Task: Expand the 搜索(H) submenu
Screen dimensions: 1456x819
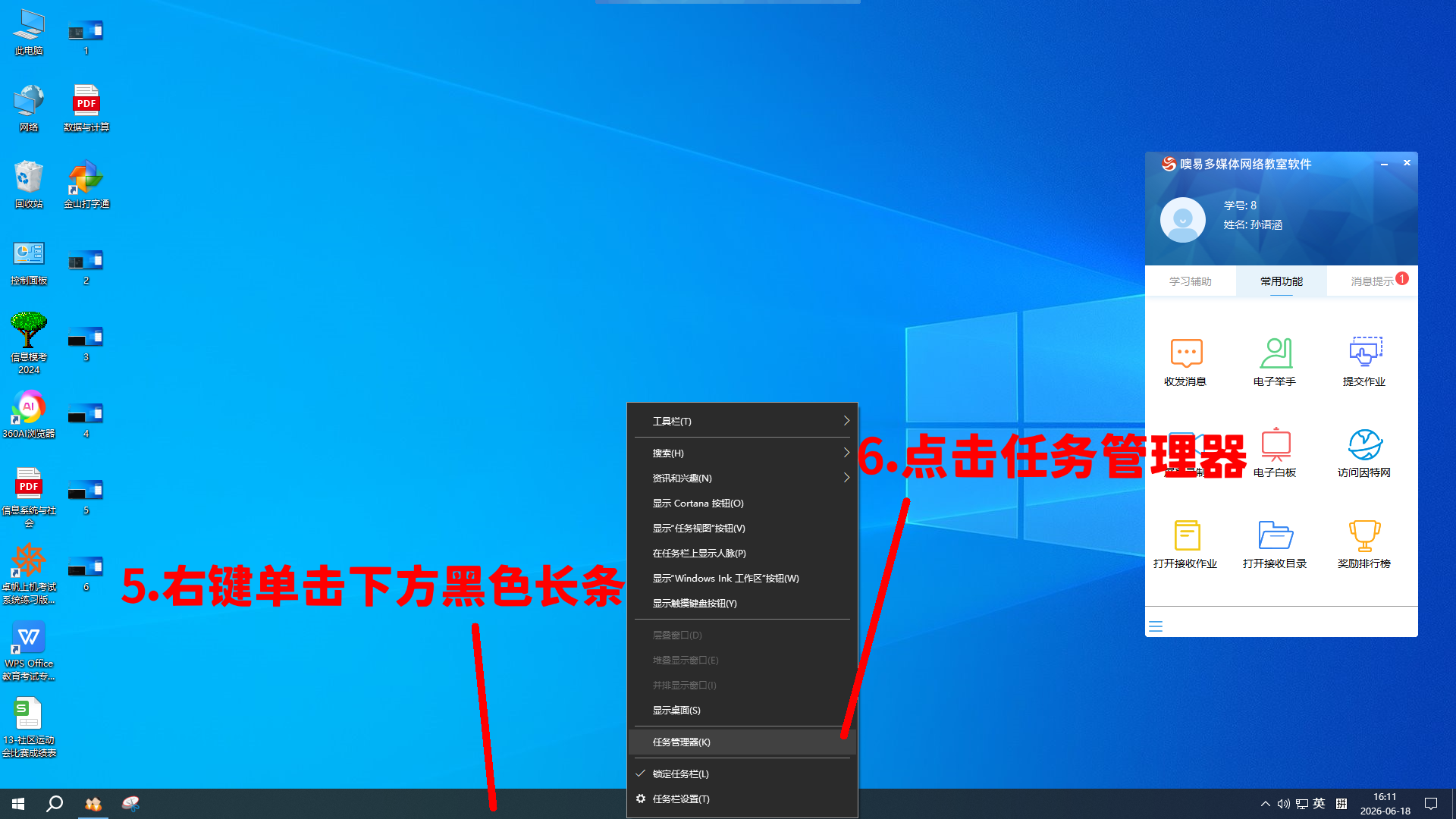Action: click(x=743, y=453)
